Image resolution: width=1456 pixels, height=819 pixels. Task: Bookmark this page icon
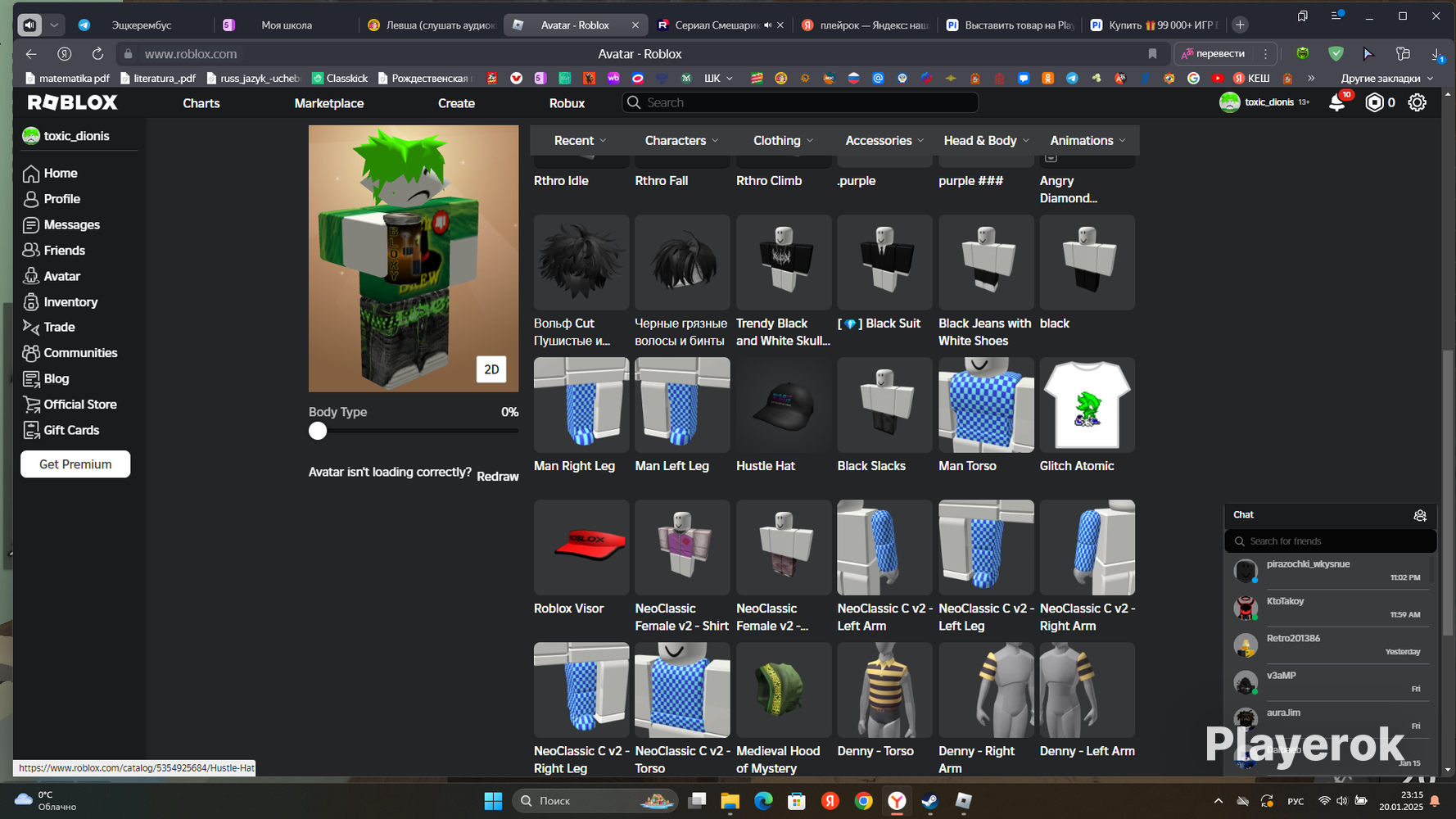(1152, 54)
